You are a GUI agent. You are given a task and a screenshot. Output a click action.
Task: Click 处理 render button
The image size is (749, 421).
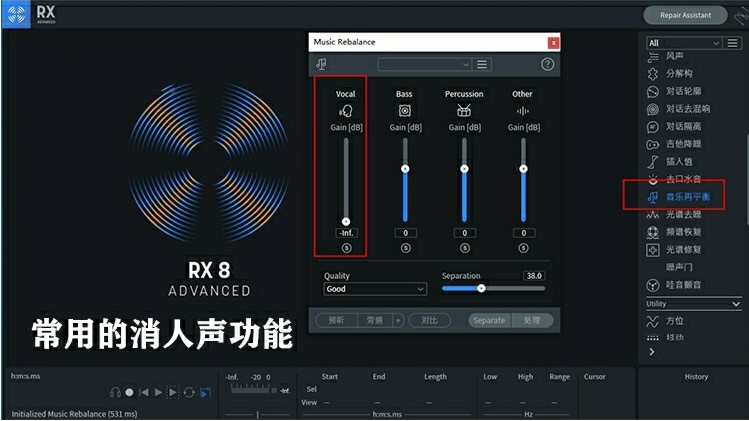532,320
